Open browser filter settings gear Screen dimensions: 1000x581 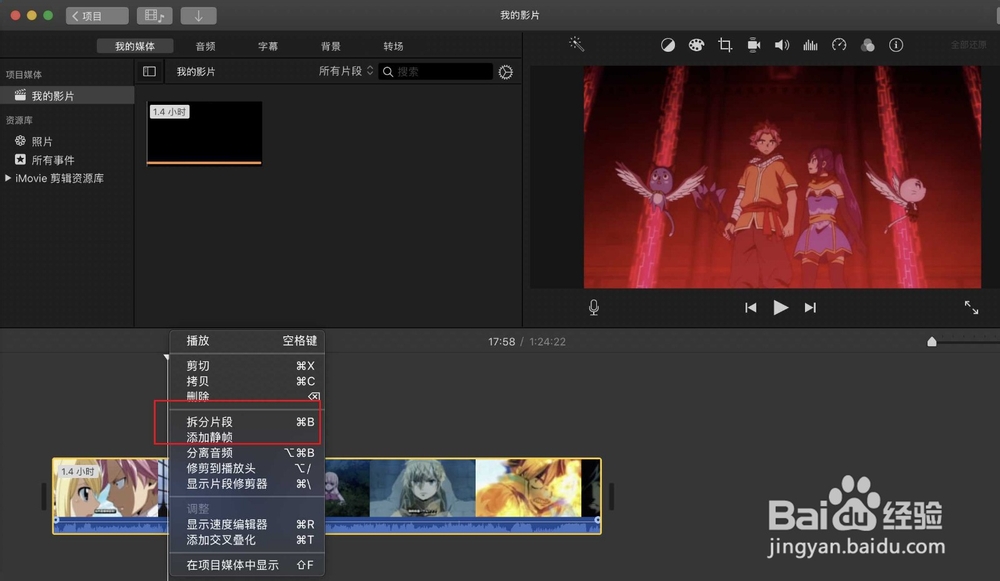click(506, 72)
